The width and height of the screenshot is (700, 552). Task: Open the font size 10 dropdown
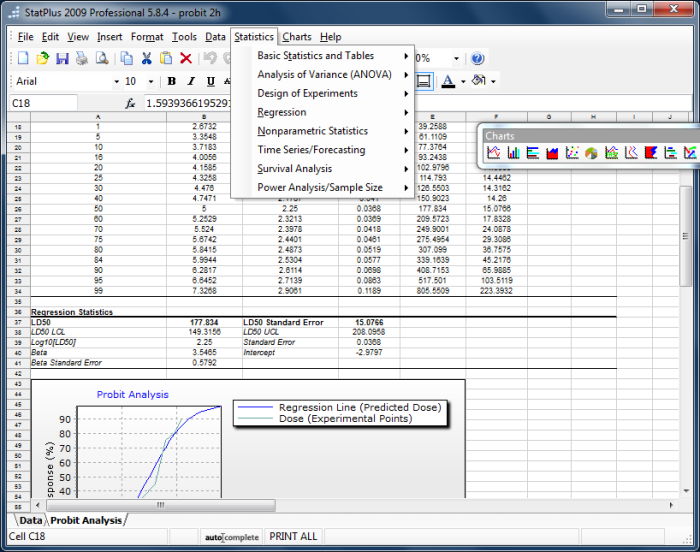(x=151, y=81)
